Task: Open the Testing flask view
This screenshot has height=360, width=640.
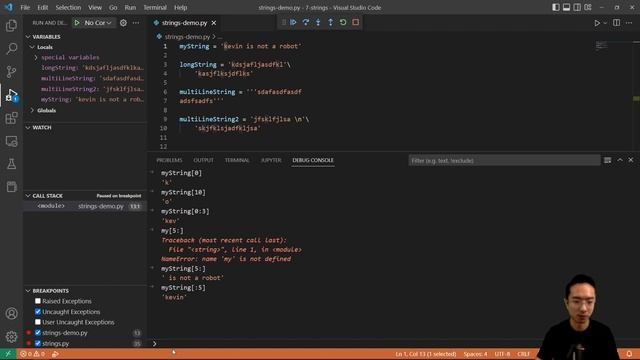Action: 11,164
